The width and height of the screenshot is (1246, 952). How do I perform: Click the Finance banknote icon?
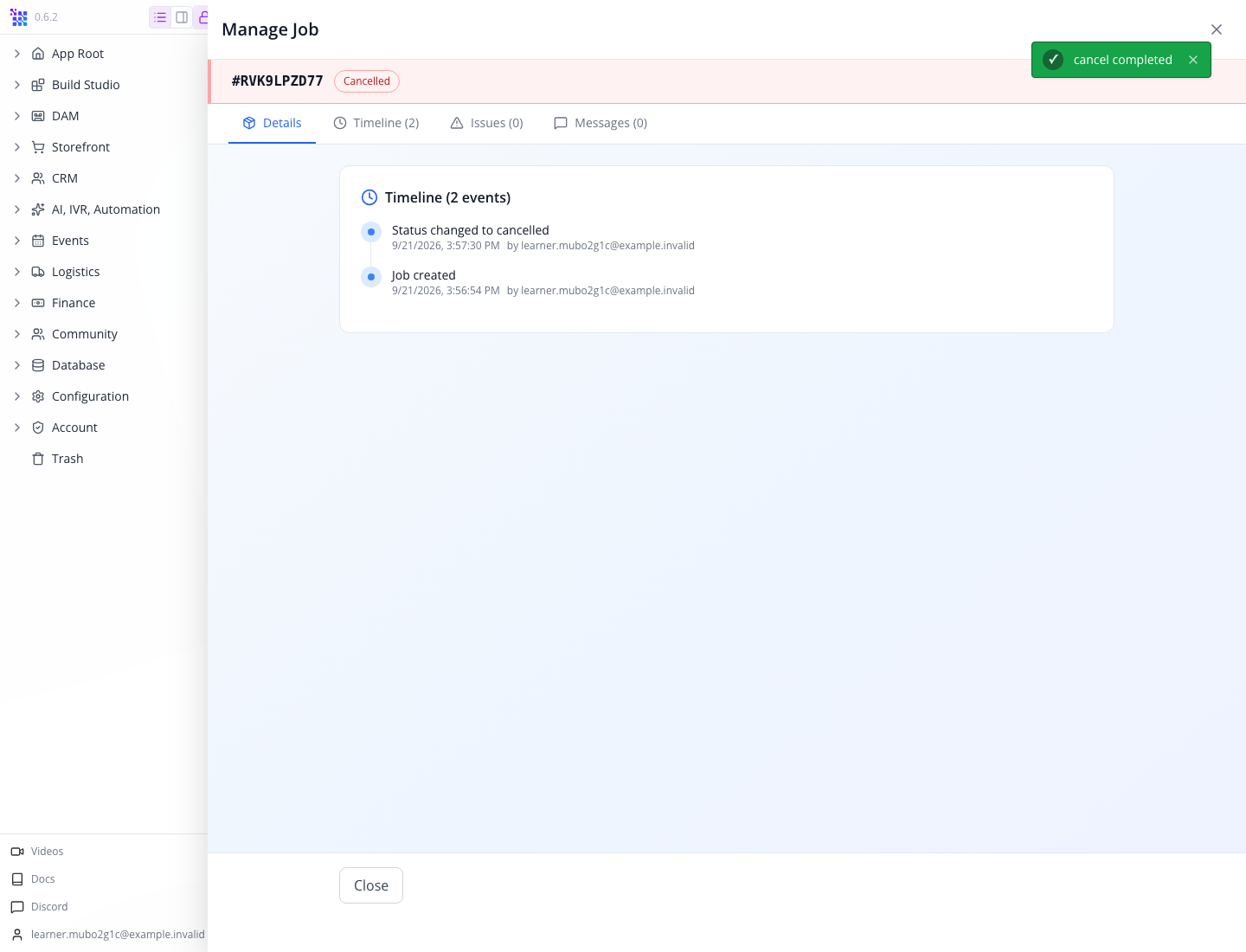[x=38, y=303]
